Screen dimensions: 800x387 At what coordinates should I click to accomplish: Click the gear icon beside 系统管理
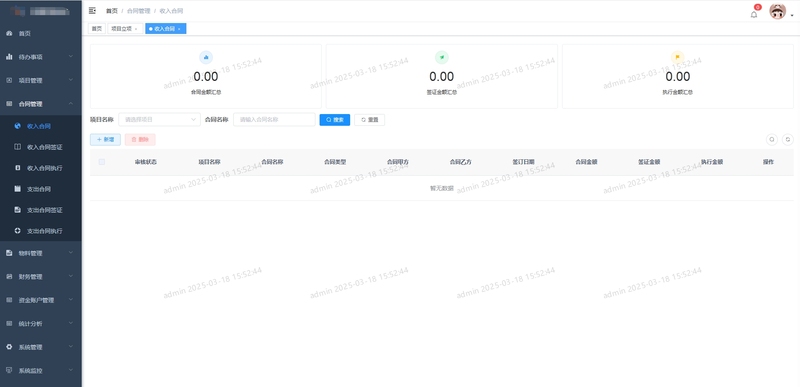[x=9, y=347]
